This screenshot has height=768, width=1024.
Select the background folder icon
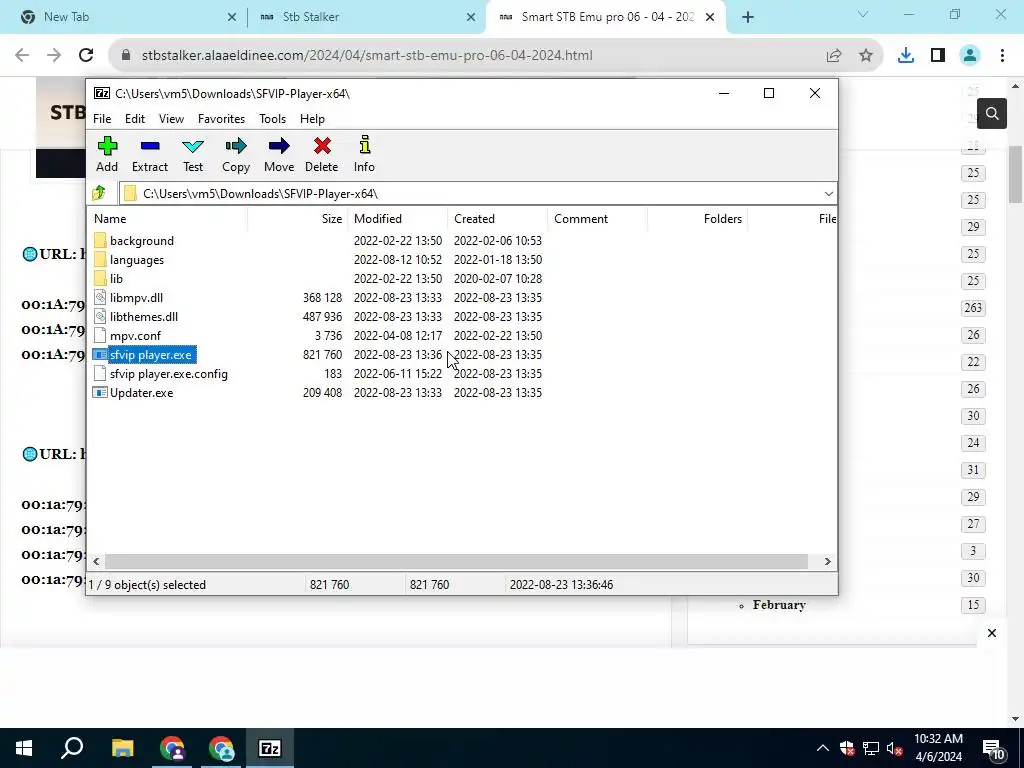point(99,240)
